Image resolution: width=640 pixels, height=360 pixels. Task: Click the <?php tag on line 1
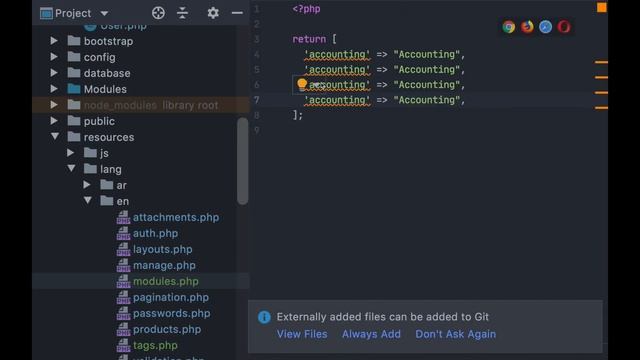(x=306, y=9)
